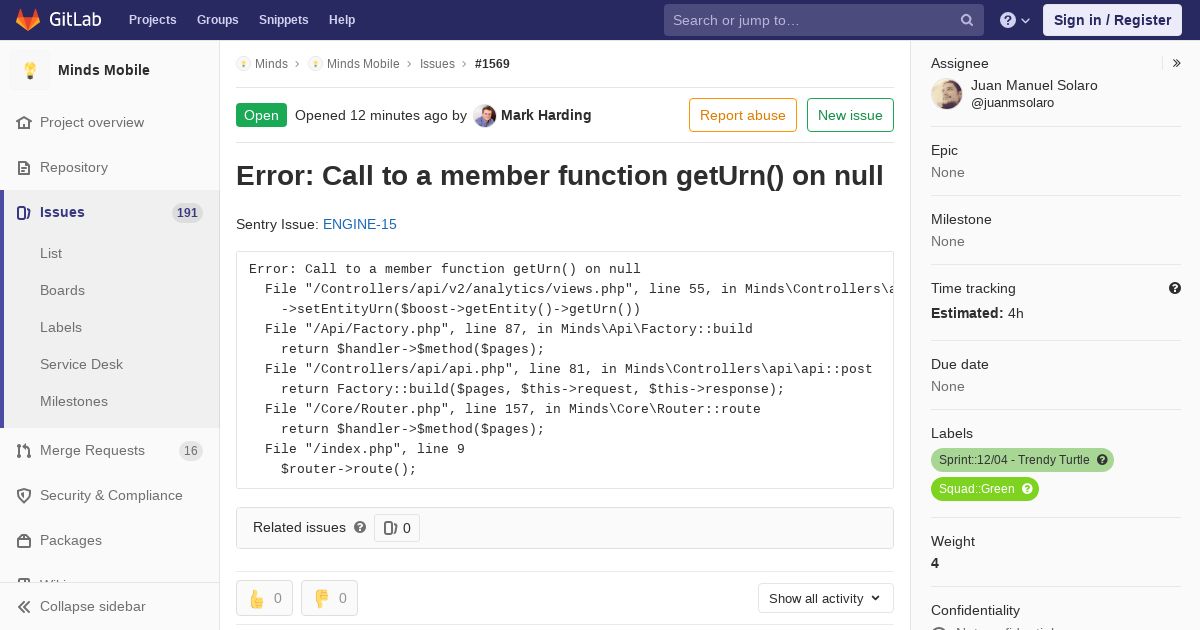Click the Minds breadcrumb link

271,63
